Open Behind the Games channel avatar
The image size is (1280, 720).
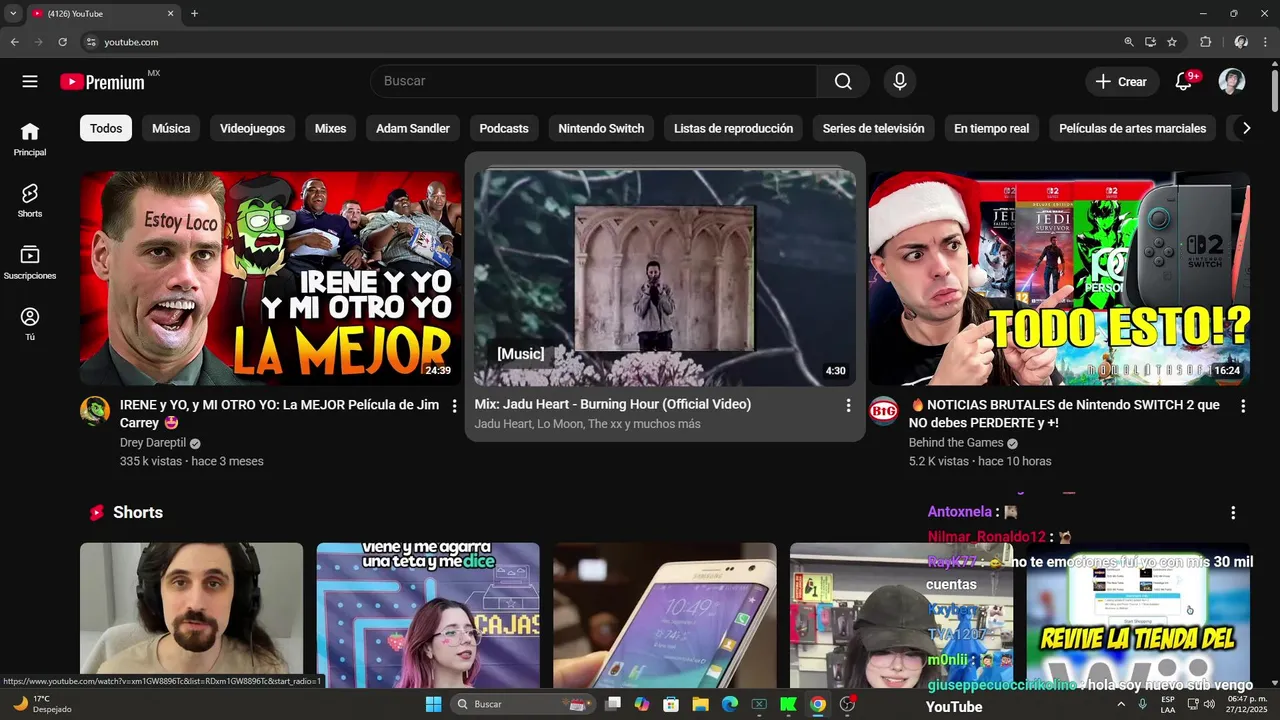click(883, 411)
